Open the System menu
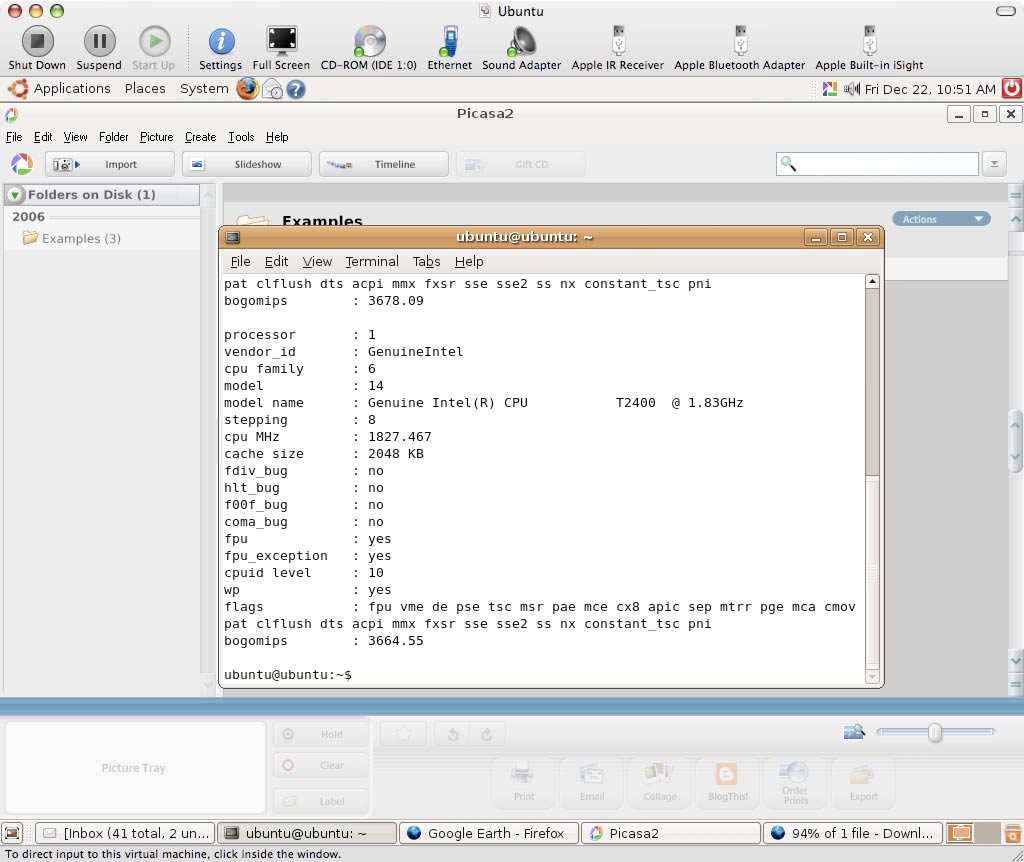 204,88
